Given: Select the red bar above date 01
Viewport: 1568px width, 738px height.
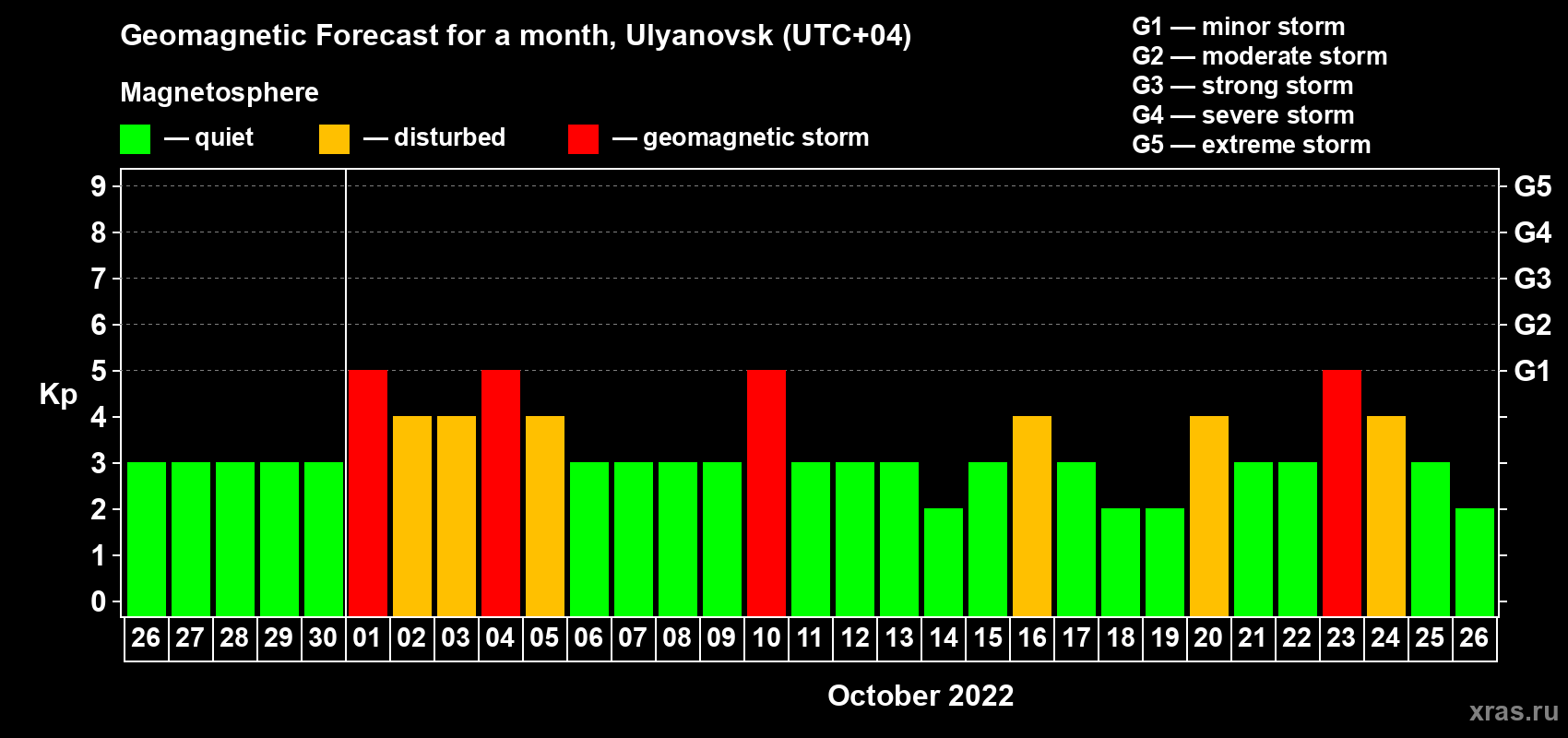Looking at the screenshot, I should click(x=368, y=493).
